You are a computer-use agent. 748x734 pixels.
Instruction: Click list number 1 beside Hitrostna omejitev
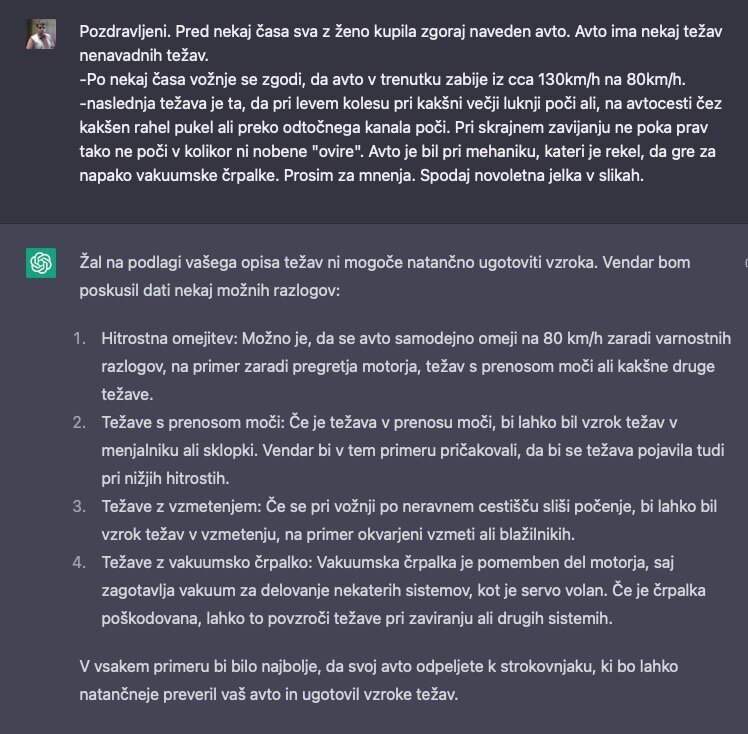coord(79,339)
